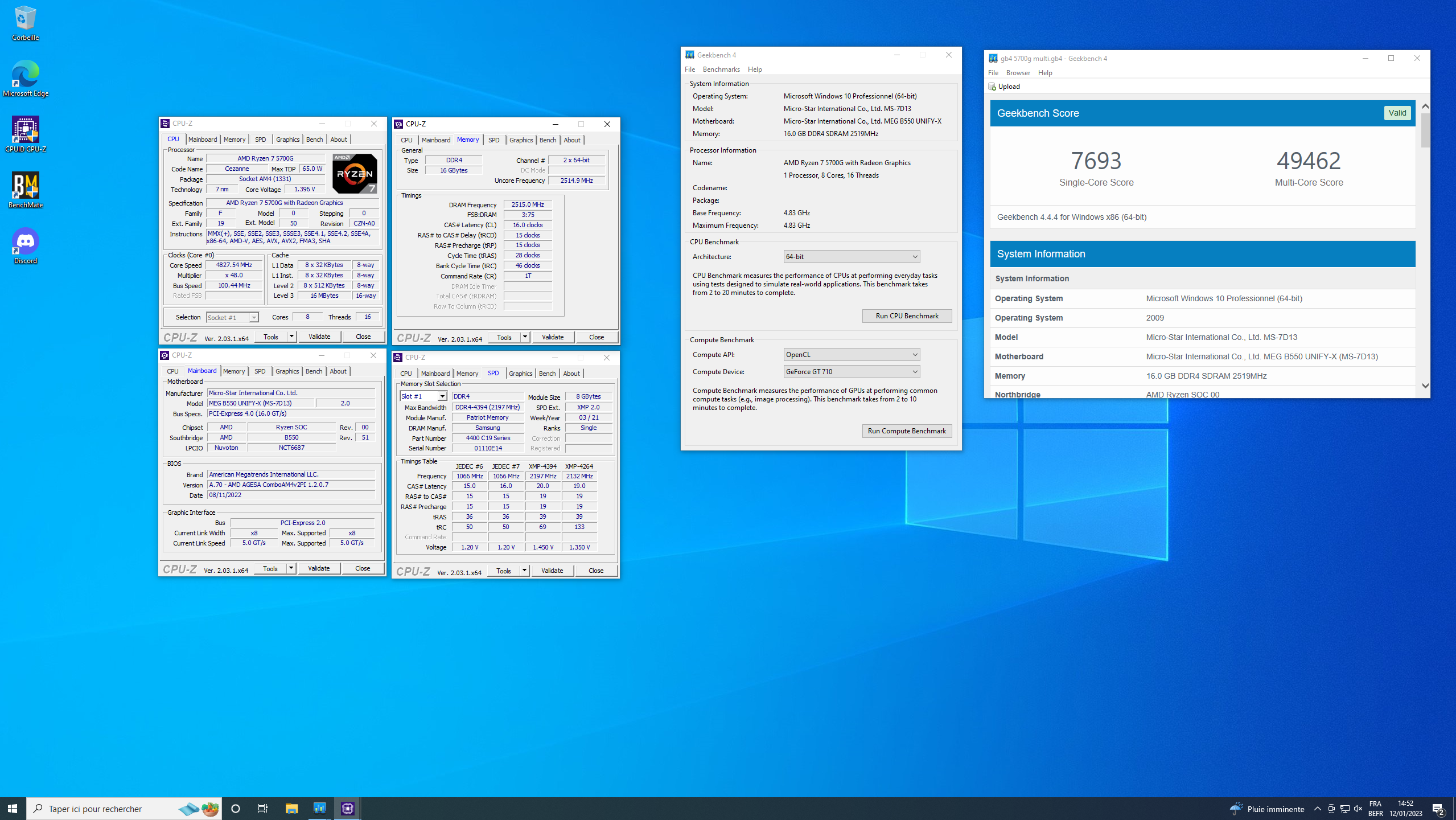Click the muted volume icon in the tray

(1358, 809)
